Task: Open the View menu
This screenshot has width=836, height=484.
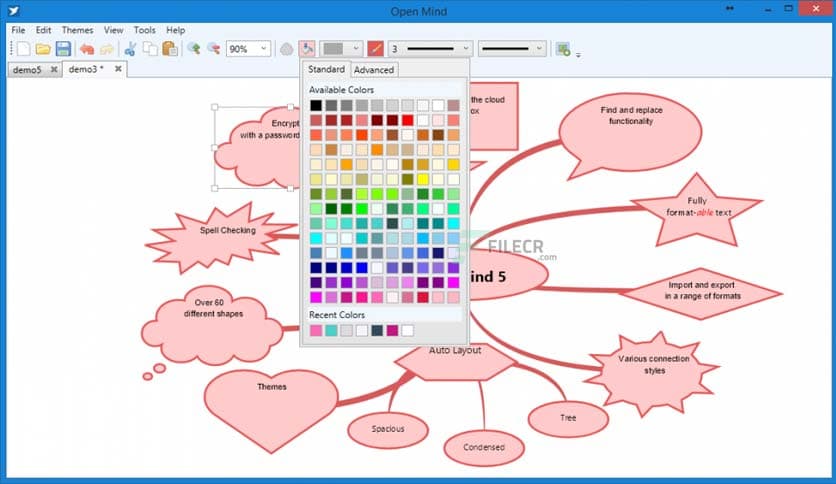Action: click(x=113, y=30)
